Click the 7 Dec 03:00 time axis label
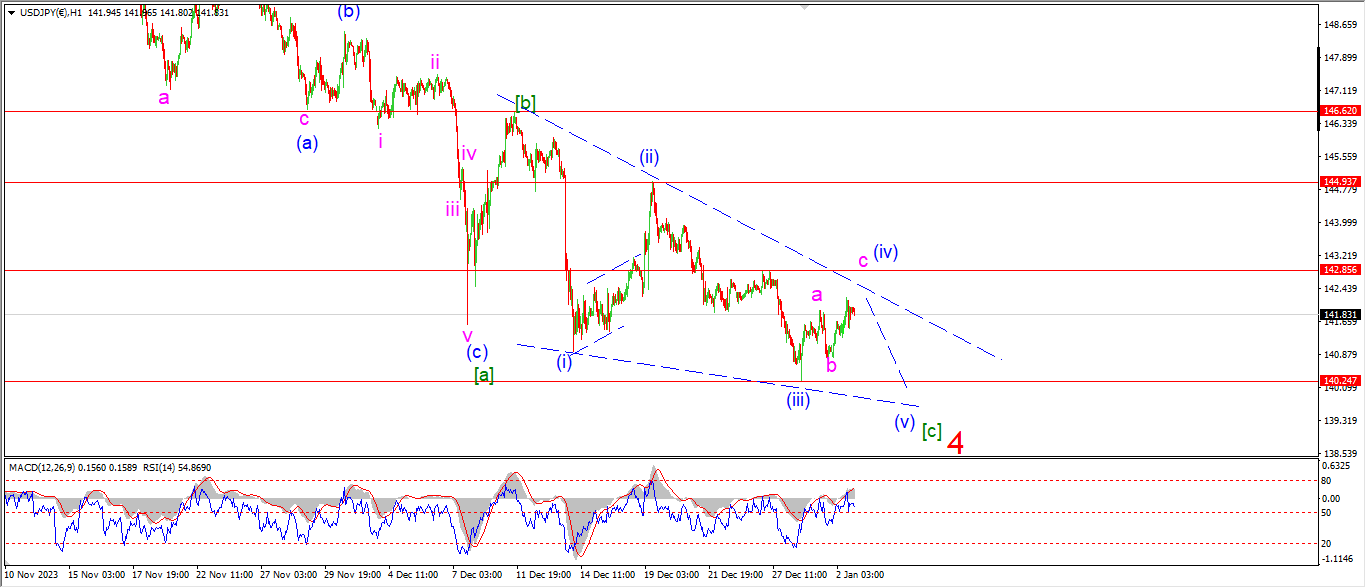 click(x=477, y=575)
